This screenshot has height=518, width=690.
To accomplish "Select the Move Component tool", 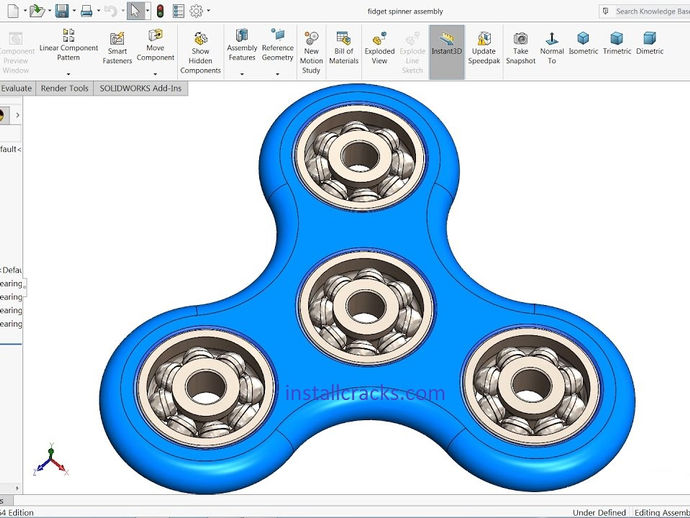I will pyautogui.click(x=155, y=44).
